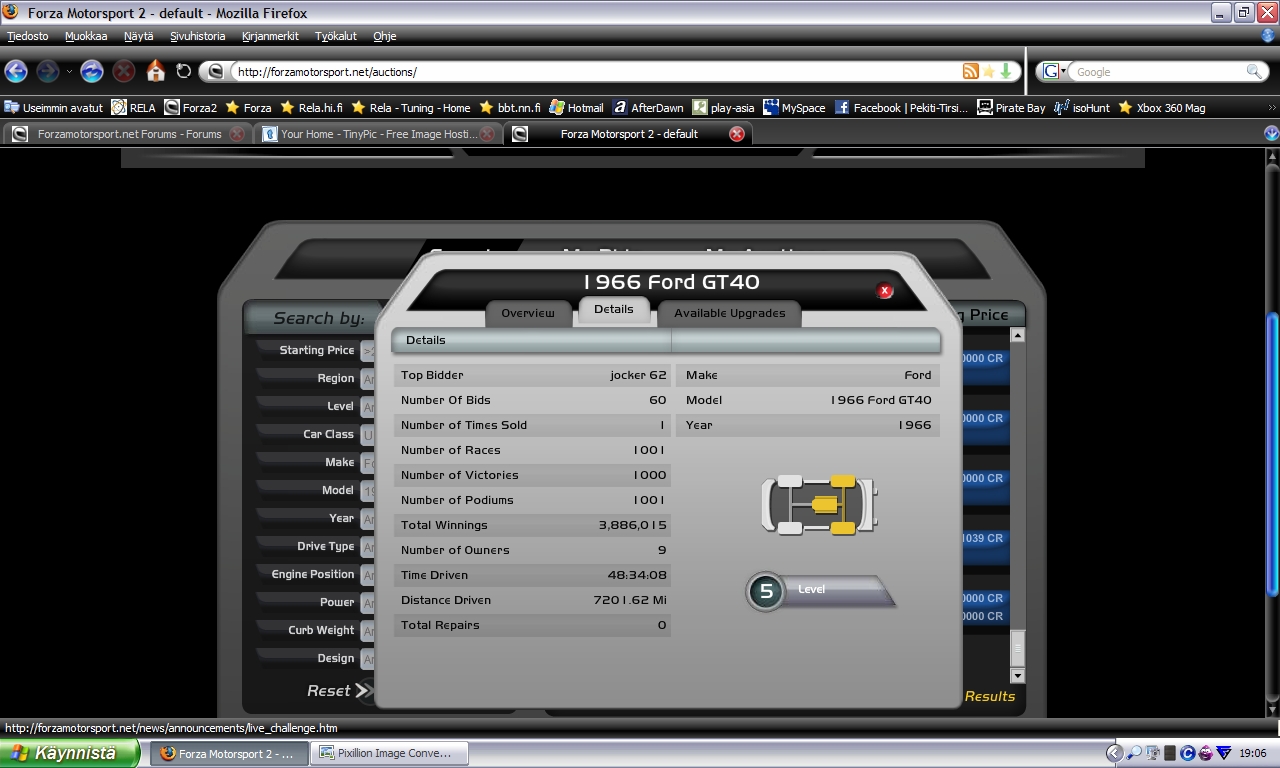Close the 1966 Ford GT40 popup
1280x768 pixels.
[x=884, y=291]
